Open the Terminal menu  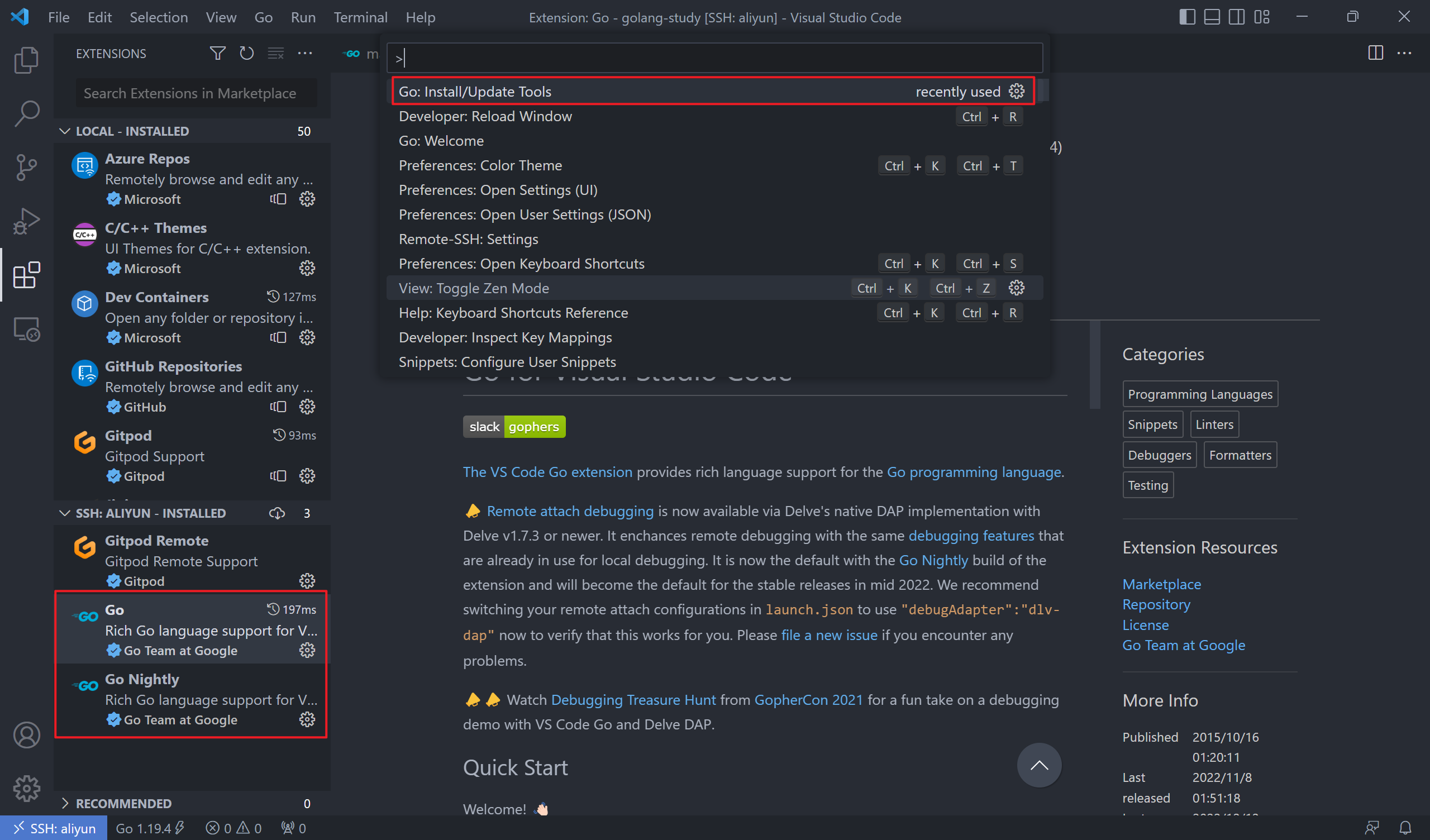click(360, 17)
